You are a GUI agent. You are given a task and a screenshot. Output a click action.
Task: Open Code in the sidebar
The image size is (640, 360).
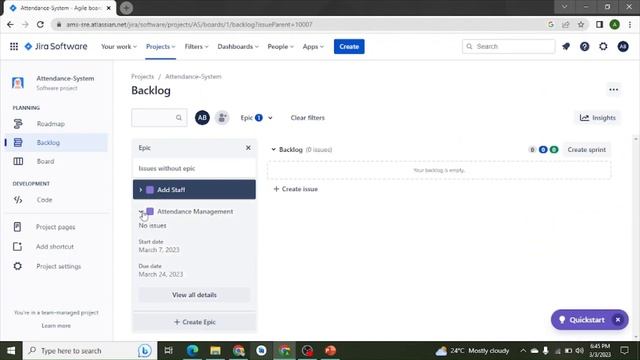coord(56,200)
